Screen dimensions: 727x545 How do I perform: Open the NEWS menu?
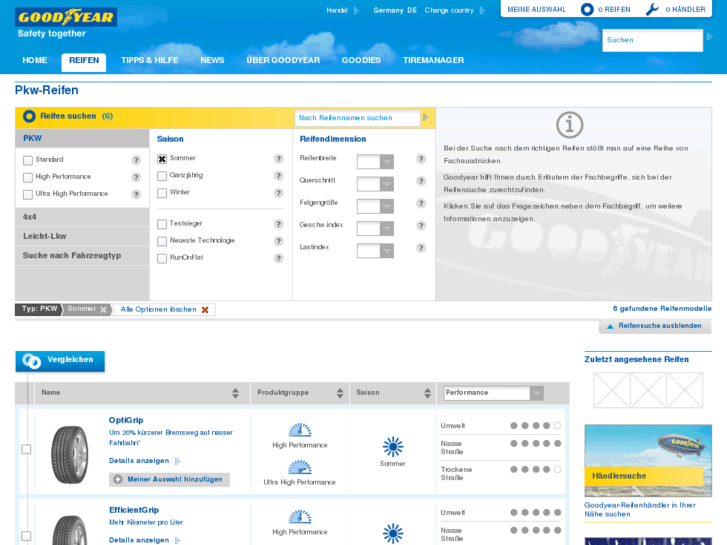tap(212, 60)
